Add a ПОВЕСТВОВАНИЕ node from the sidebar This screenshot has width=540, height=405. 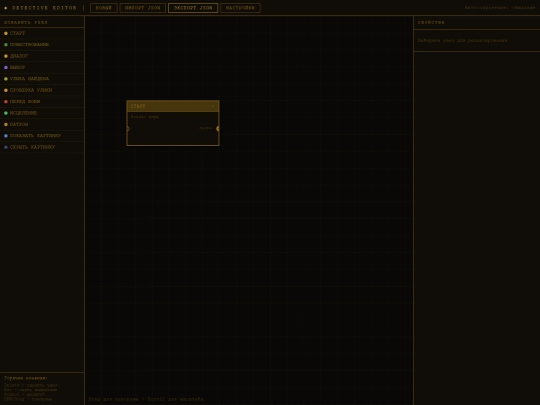[x=42, y=45]
